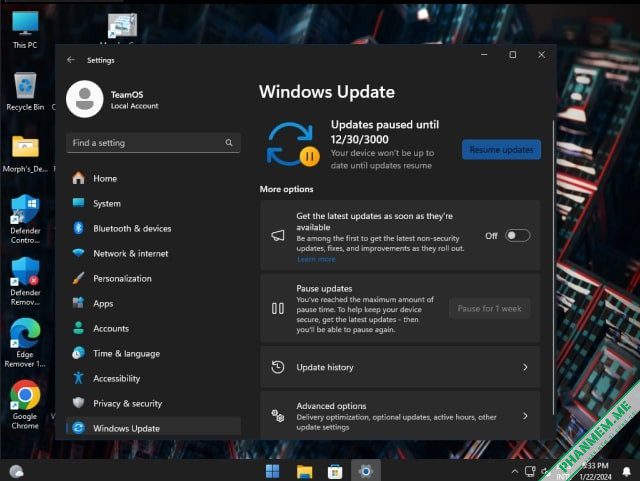Screen dimensions: 640x481
Task: Select Defender Remover shortcut
Action: coord(25,282)
